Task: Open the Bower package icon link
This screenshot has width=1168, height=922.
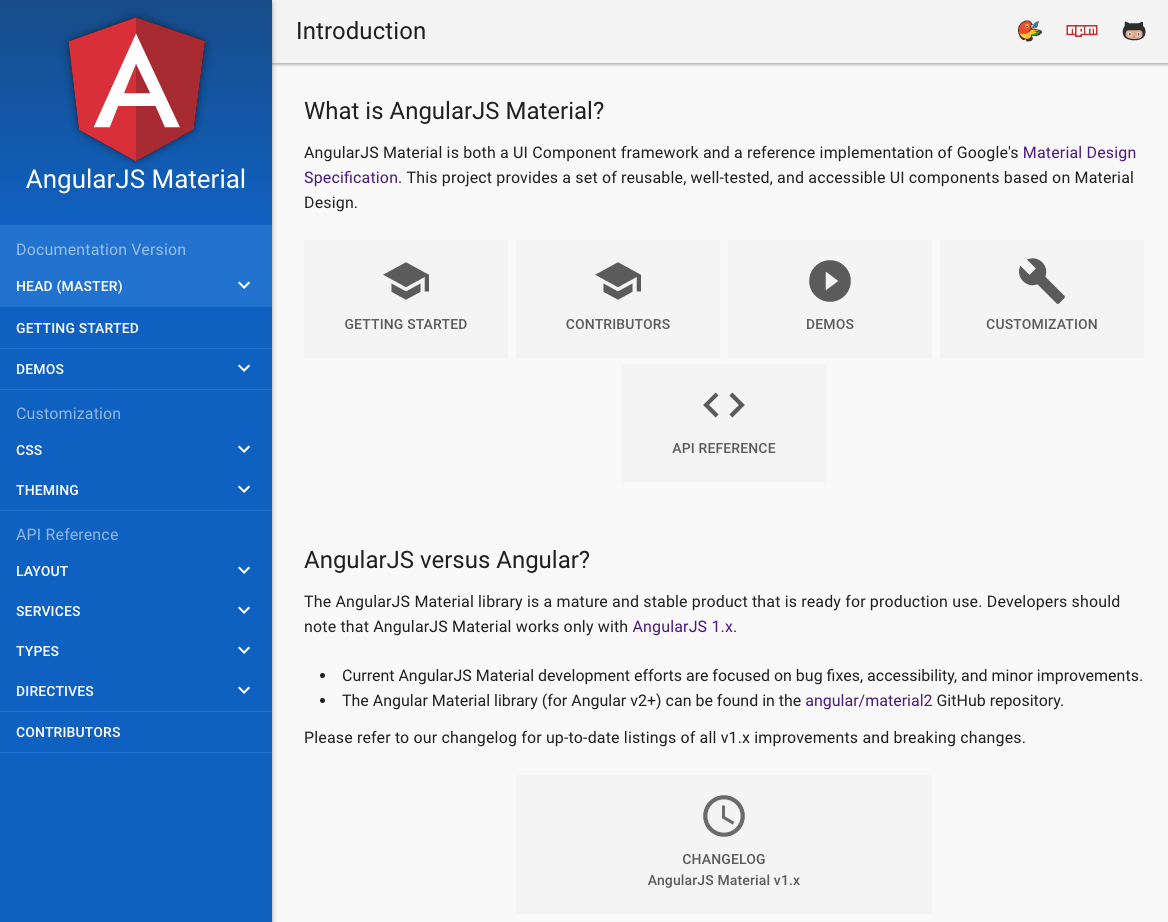Action: [x=1029, y=31]
